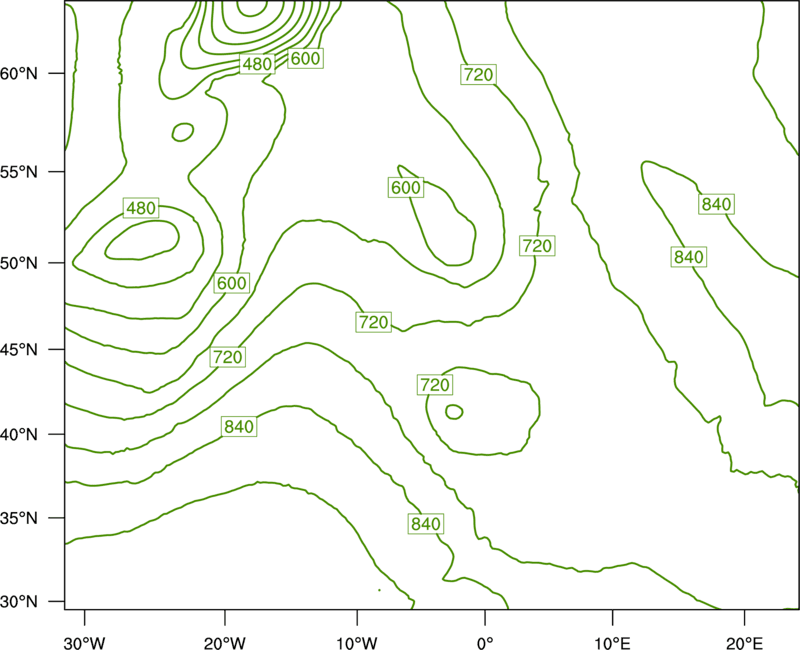Click the 600 contour label near 49°N 19°W
The image size is (800, 650).
[232, 283]
